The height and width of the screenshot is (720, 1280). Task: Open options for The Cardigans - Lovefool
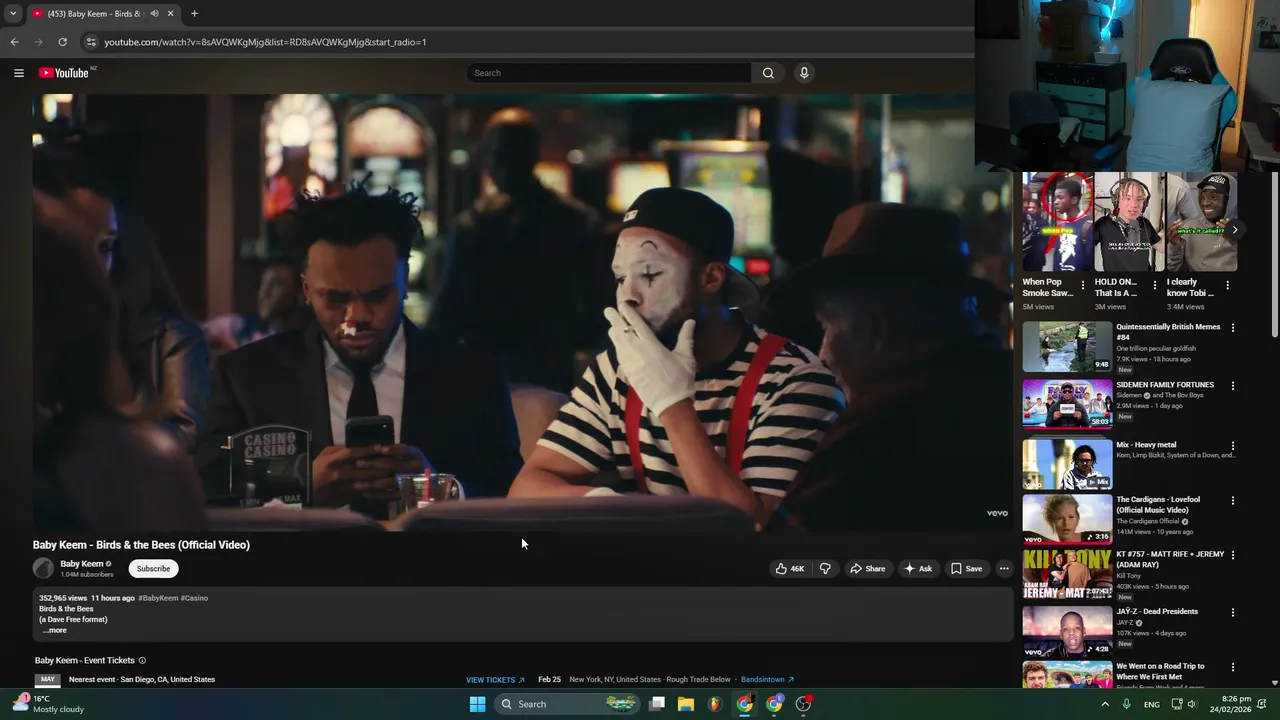tap(1232, 500)
